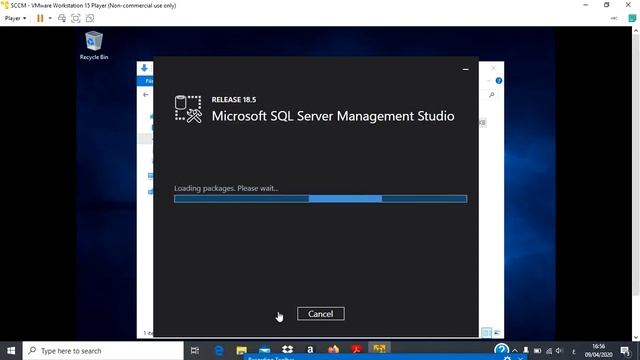Click the search magnifier in Explorer window
640x360 pixels.
(x=492, y=95)
